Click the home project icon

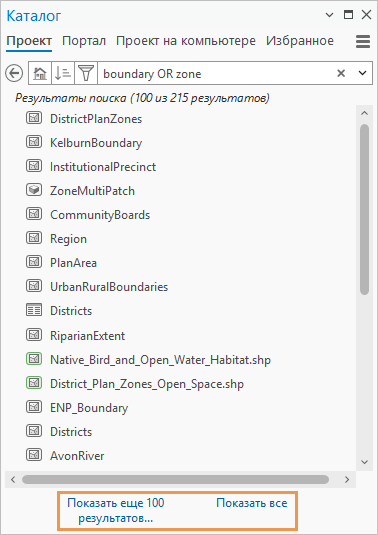click(40, 73)
